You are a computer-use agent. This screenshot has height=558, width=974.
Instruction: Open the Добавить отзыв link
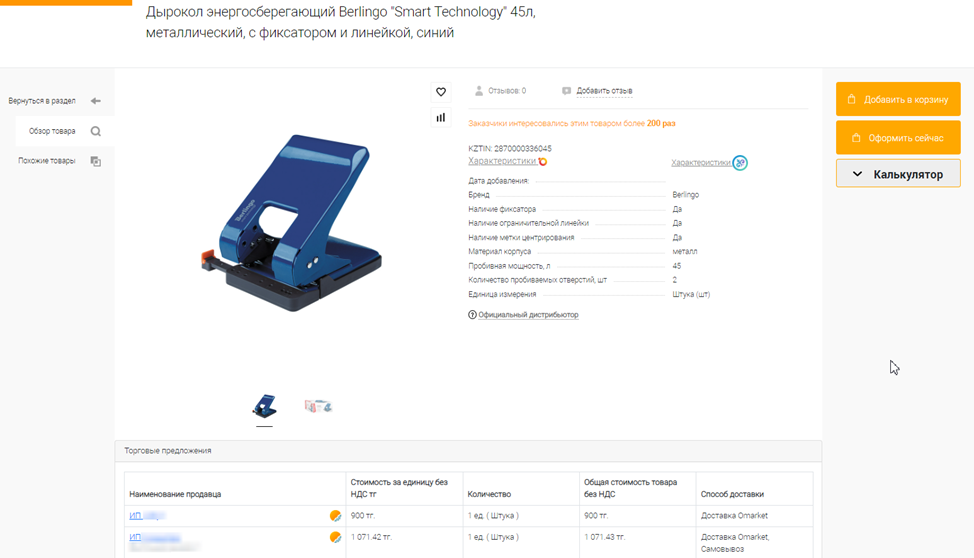[x=604, y=91]
